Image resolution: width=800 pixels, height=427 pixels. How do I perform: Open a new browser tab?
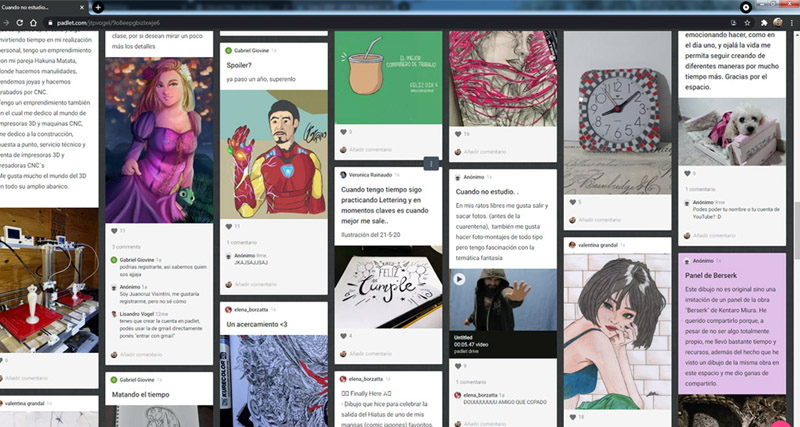pyautogui.click(x=98, y=8)
